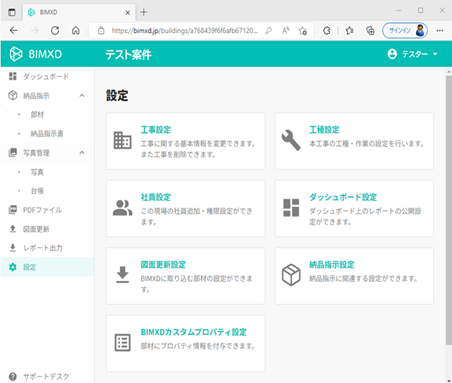The image size is (452, 383).
Task: Click the dashboard grid icon on ダッシュボード設定 card
Action: pos(291,208)
